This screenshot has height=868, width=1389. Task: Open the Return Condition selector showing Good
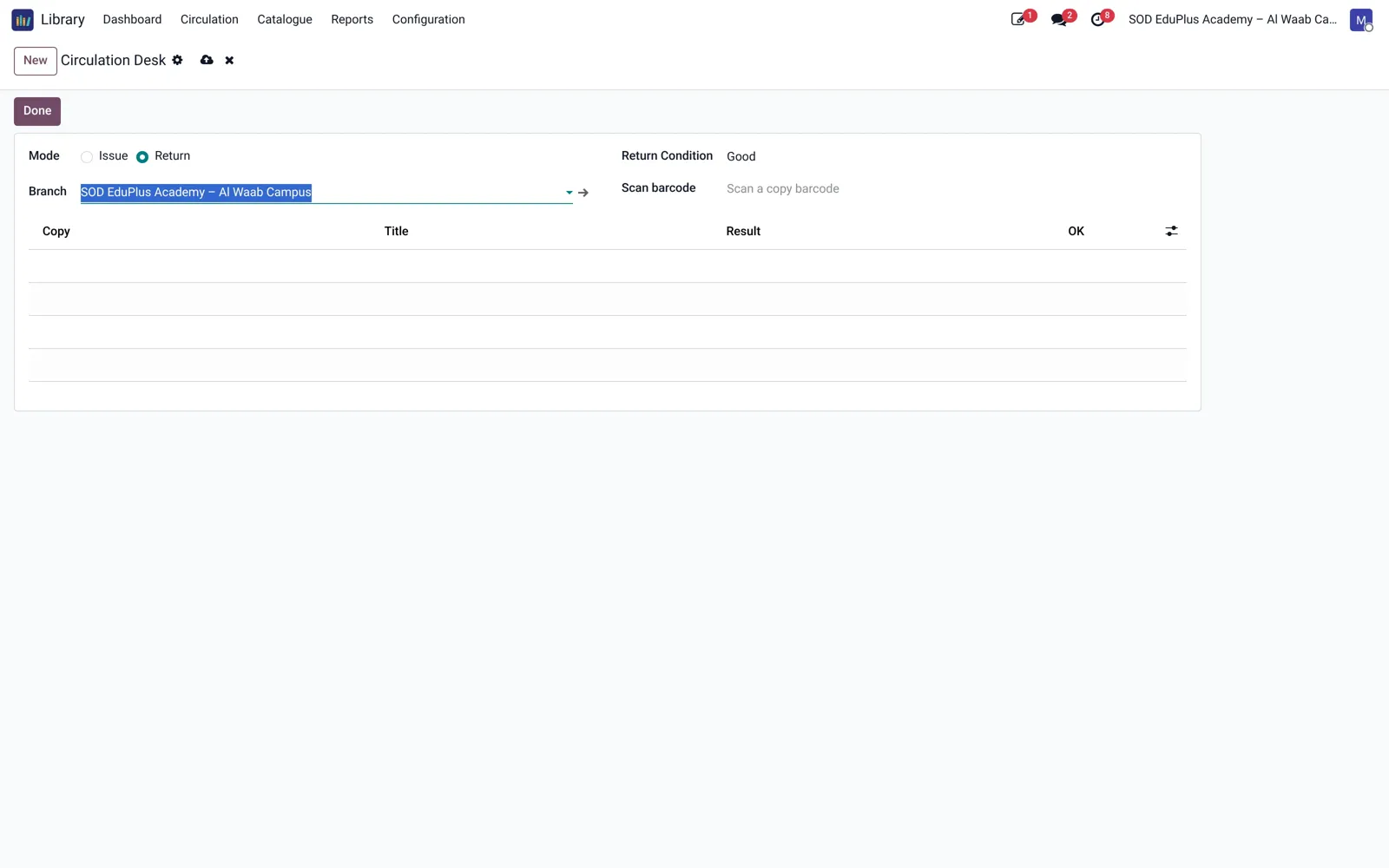(955, 156)
